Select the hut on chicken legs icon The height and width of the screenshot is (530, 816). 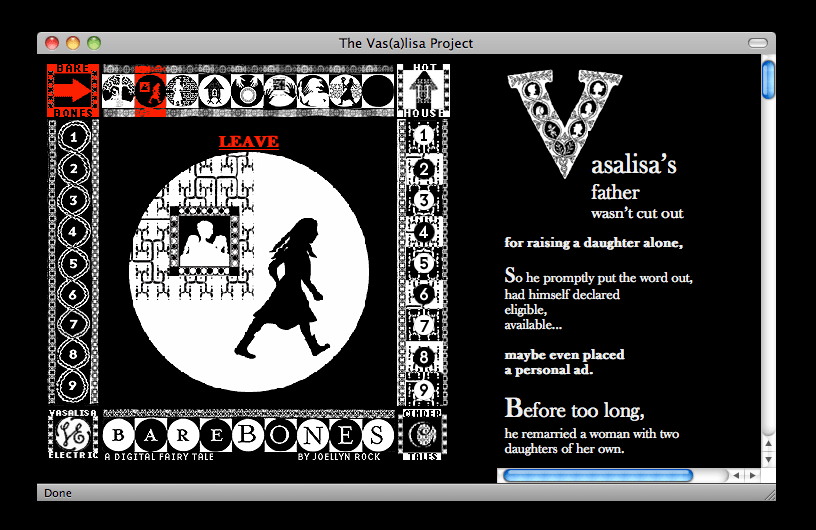(x=214, y=91)
